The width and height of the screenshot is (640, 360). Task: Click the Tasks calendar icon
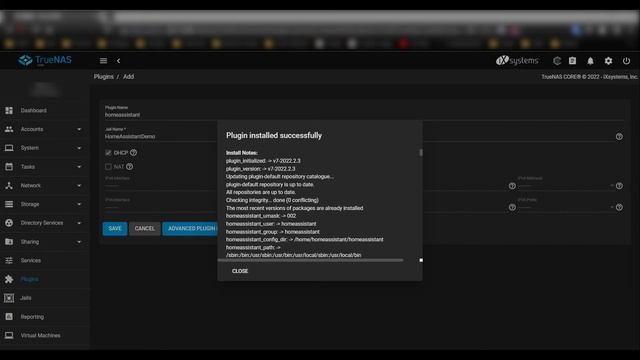pos(9,167)
